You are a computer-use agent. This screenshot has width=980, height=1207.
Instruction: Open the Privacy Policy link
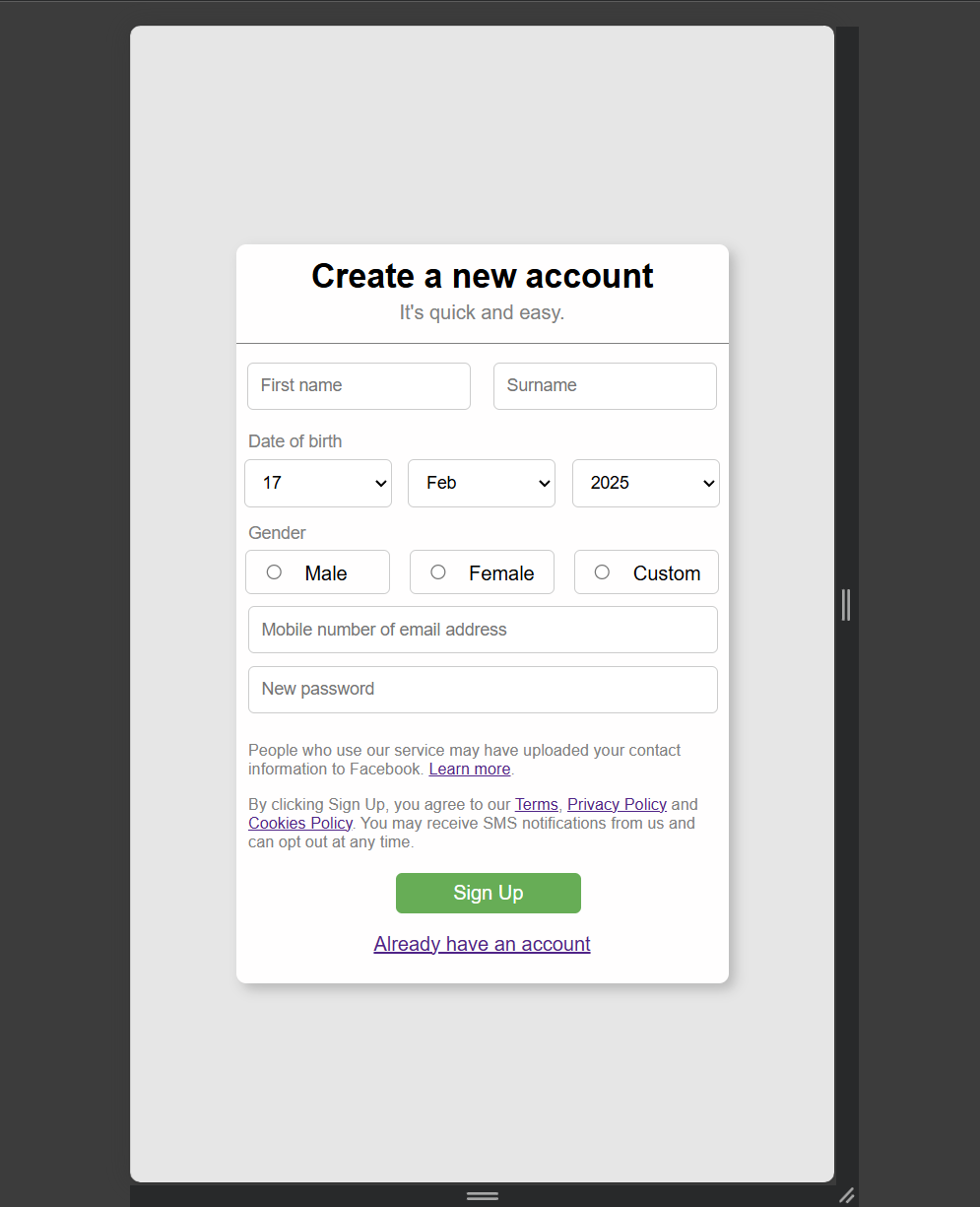pyautogui.click(x=618, y=804)
